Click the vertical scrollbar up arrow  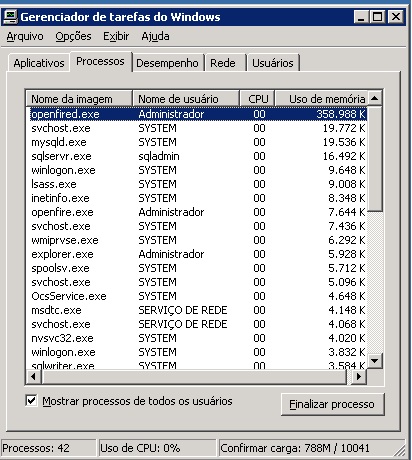point(375,98)
